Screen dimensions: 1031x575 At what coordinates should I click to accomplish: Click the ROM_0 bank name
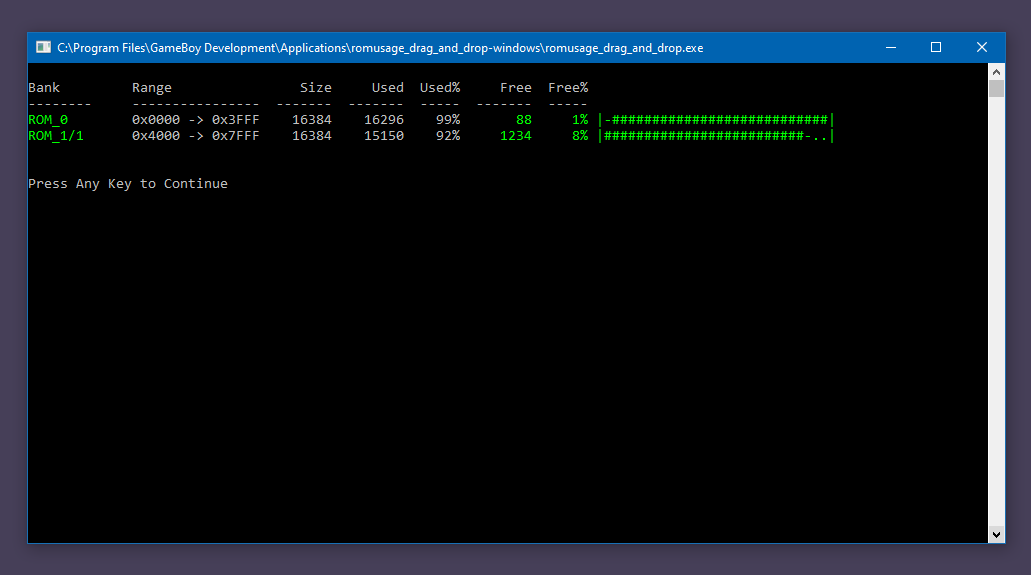click(48, 120)
